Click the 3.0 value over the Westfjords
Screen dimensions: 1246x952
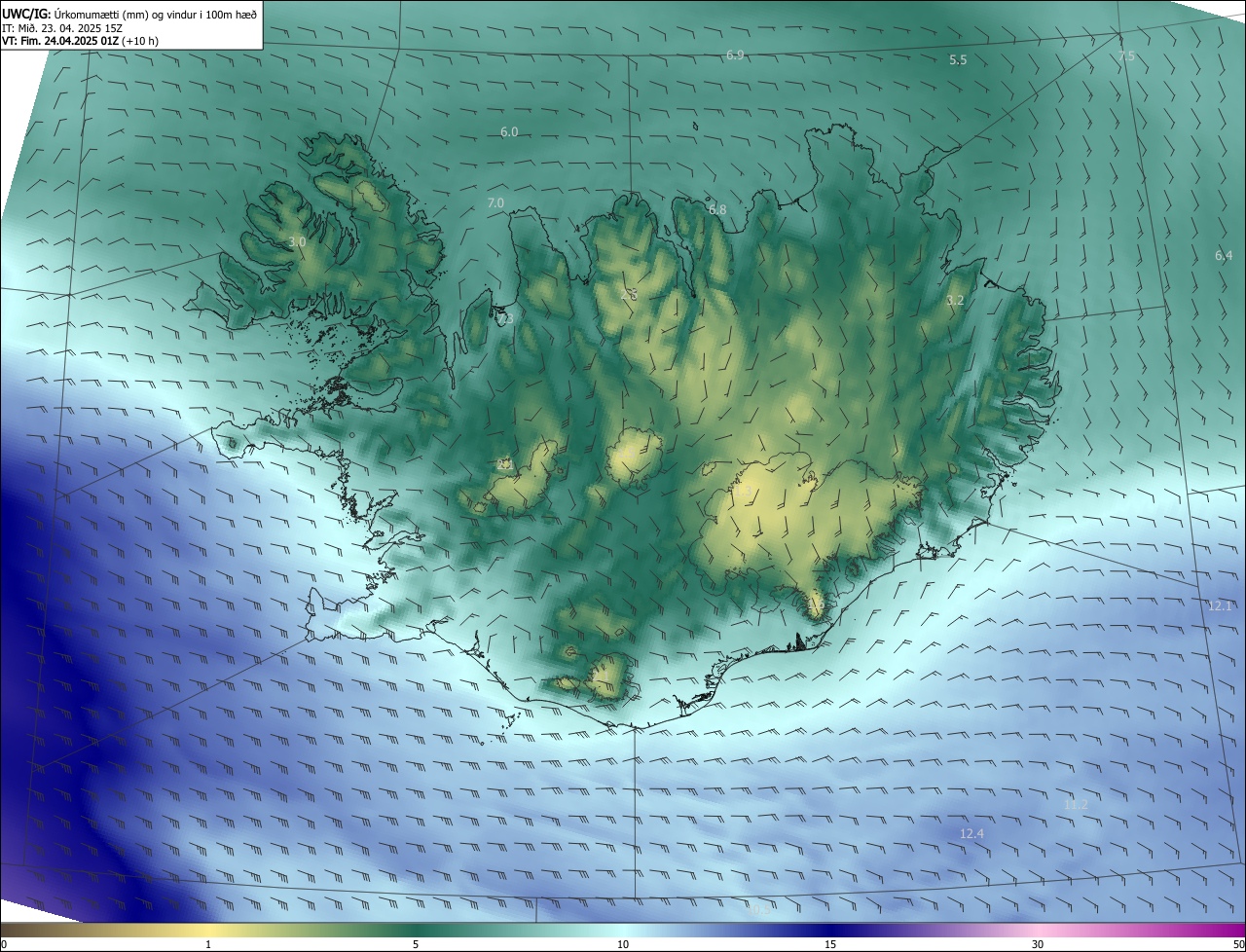coord(297,241)
